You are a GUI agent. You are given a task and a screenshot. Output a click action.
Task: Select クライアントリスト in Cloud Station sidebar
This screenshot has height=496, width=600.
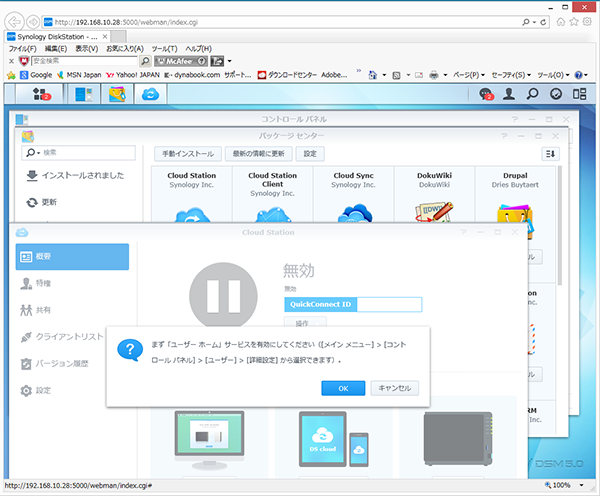pyautogui.click(x=62, y=337)
